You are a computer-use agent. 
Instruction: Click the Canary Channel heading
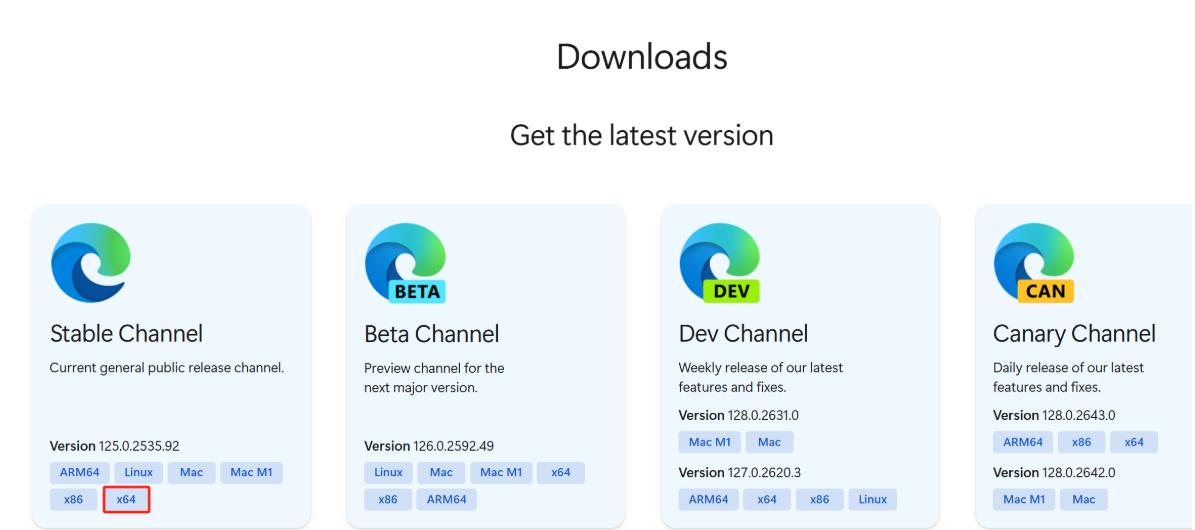(x=1075, y=333)
